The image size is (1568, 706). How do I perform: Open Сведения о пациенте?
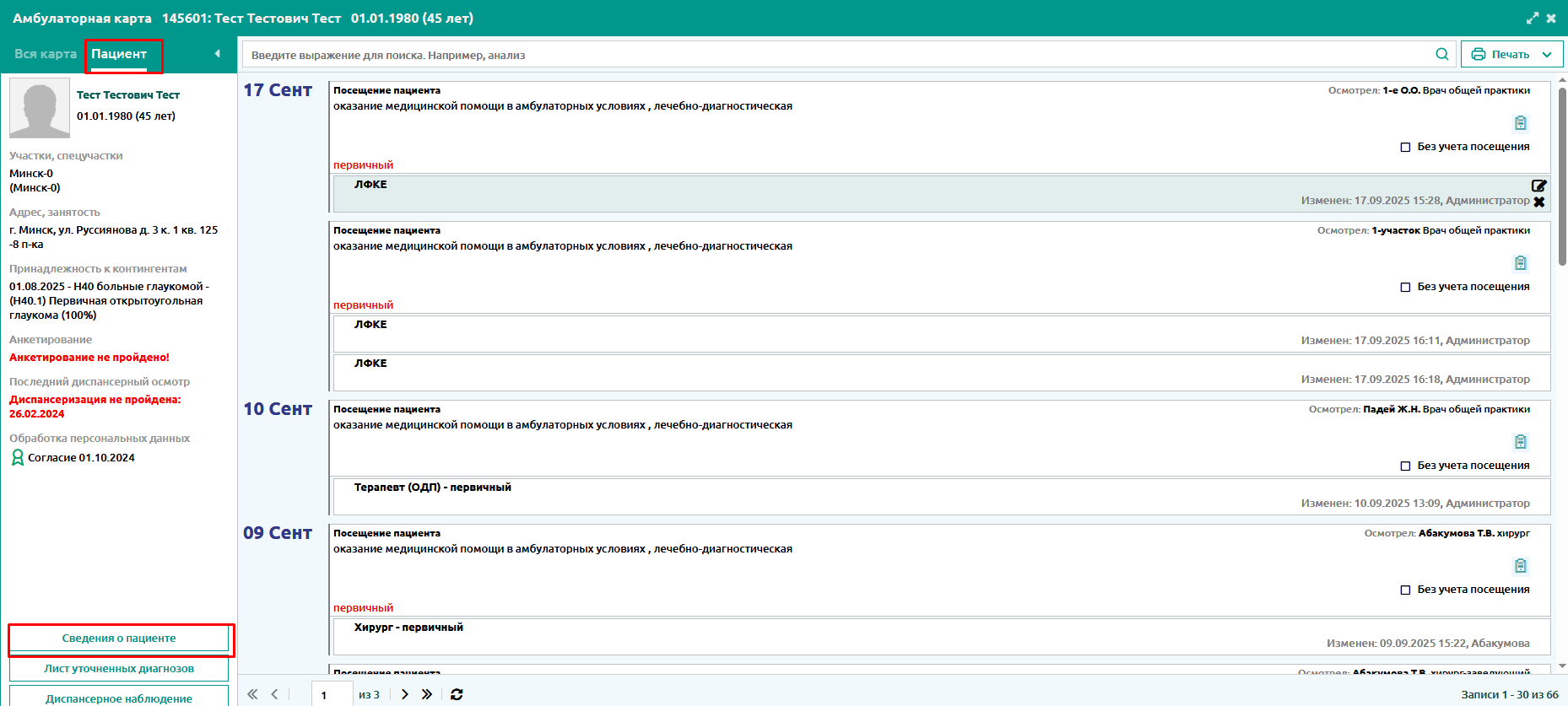(x=119, y=639)
